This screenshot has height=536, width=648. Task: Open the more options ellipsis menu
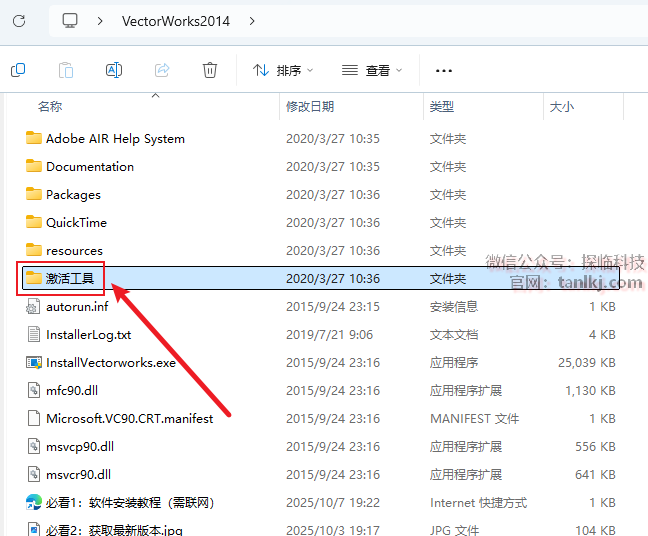coord(444,71)
